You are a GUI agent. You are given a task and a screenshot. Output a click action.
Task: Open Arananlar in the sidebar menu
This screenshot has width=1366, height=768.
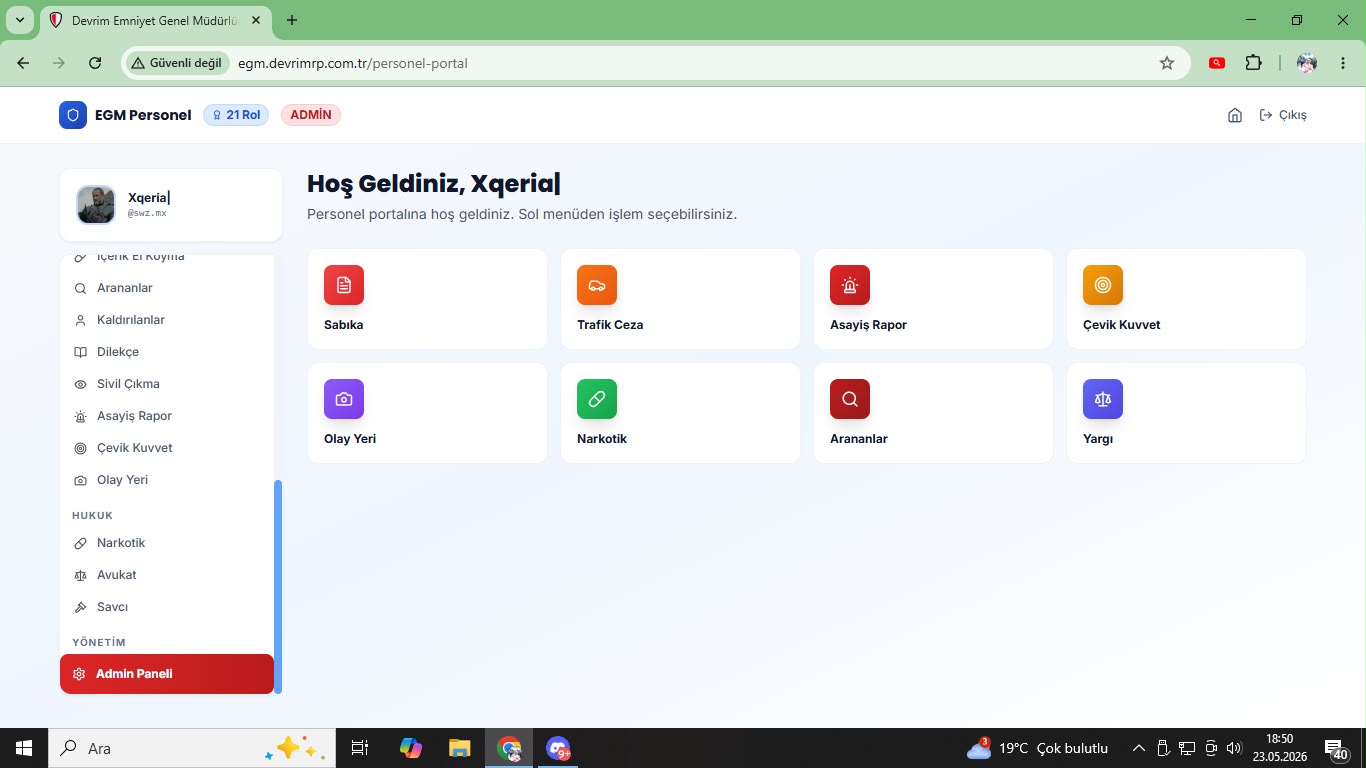[167, 288]
